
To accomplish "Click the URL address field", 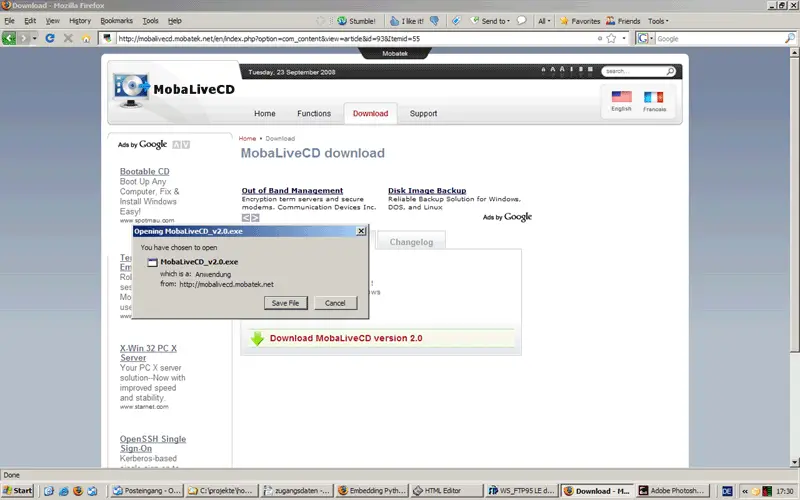I will click(x=357, y=38).
